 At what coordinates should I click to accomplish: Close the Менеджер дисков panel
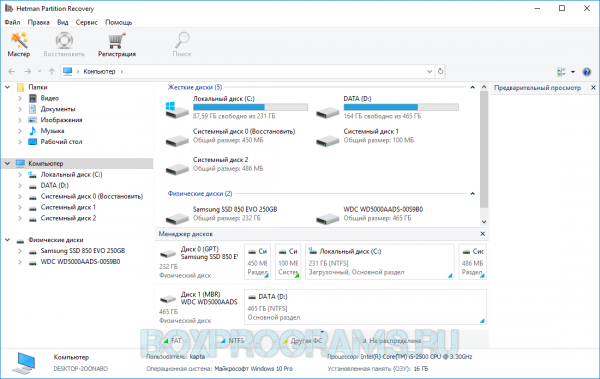[483, 234]
